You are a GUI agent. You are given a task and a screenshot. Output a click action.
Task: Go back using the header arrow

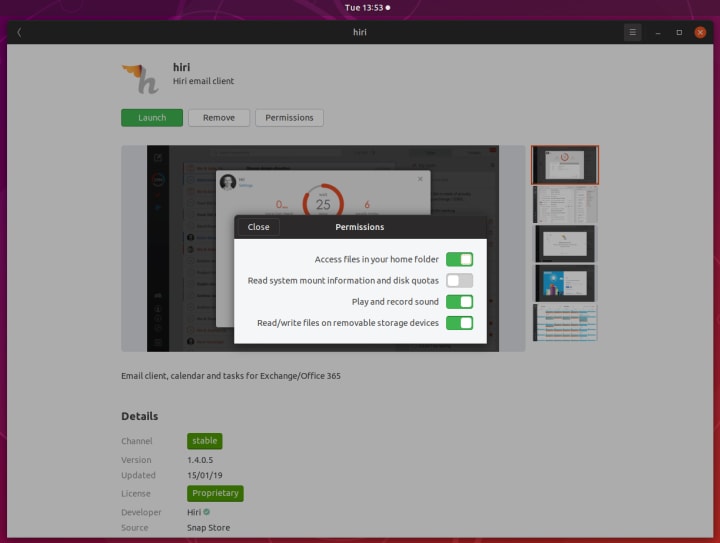19,32
